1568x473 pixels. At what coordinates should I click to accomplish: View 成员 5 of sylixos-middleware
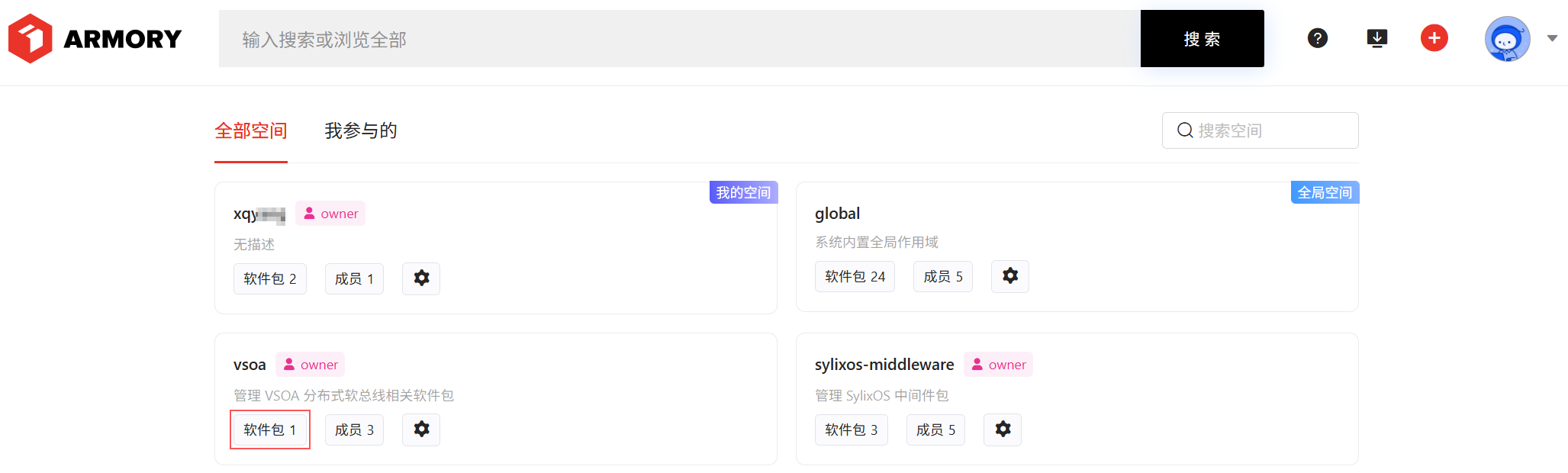(935, 430)
